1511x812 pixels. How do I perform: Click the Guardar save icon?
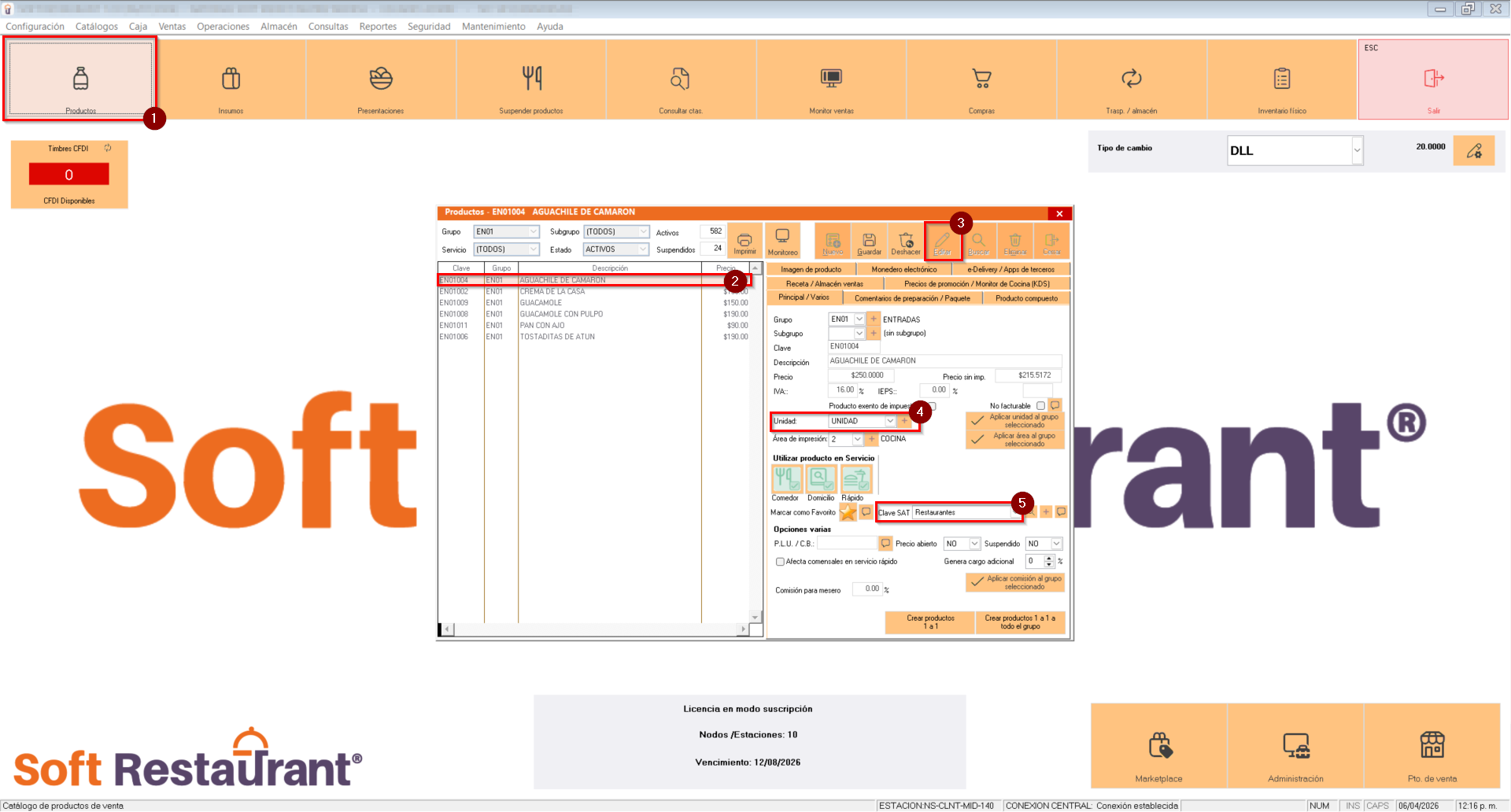coord(869,241)
